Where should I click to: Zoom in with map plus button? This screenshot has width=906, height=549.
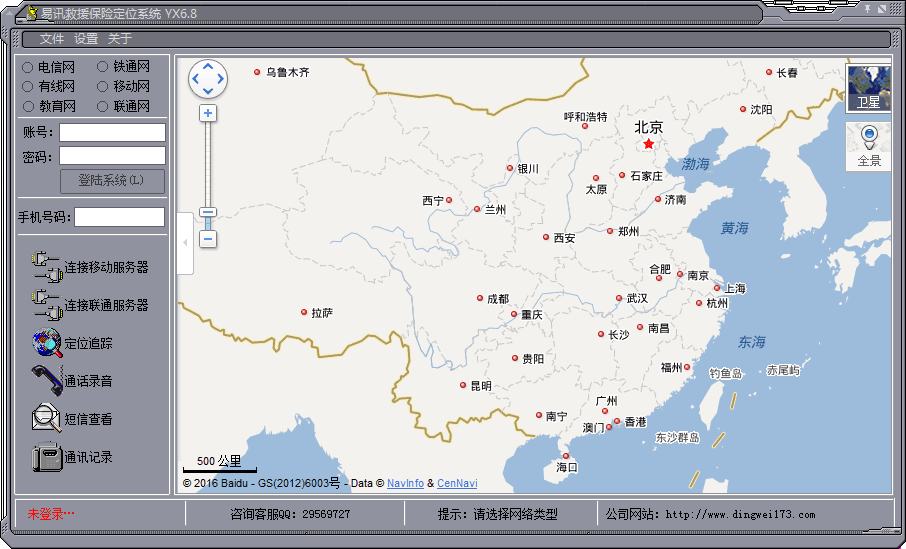pos(208,113)
